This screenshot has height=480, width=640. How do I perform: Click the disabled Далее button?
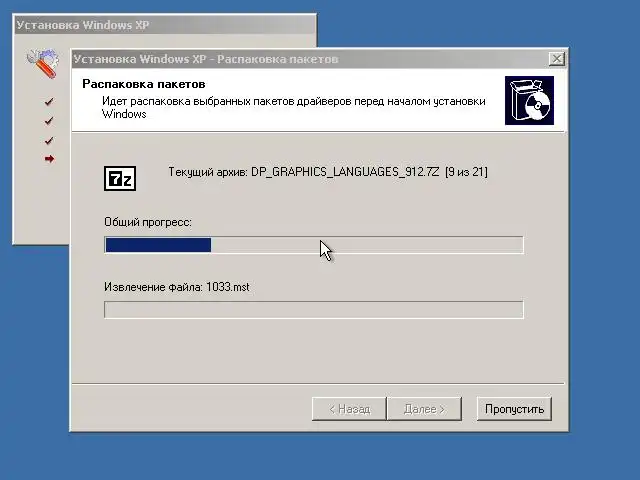(424, 409)
